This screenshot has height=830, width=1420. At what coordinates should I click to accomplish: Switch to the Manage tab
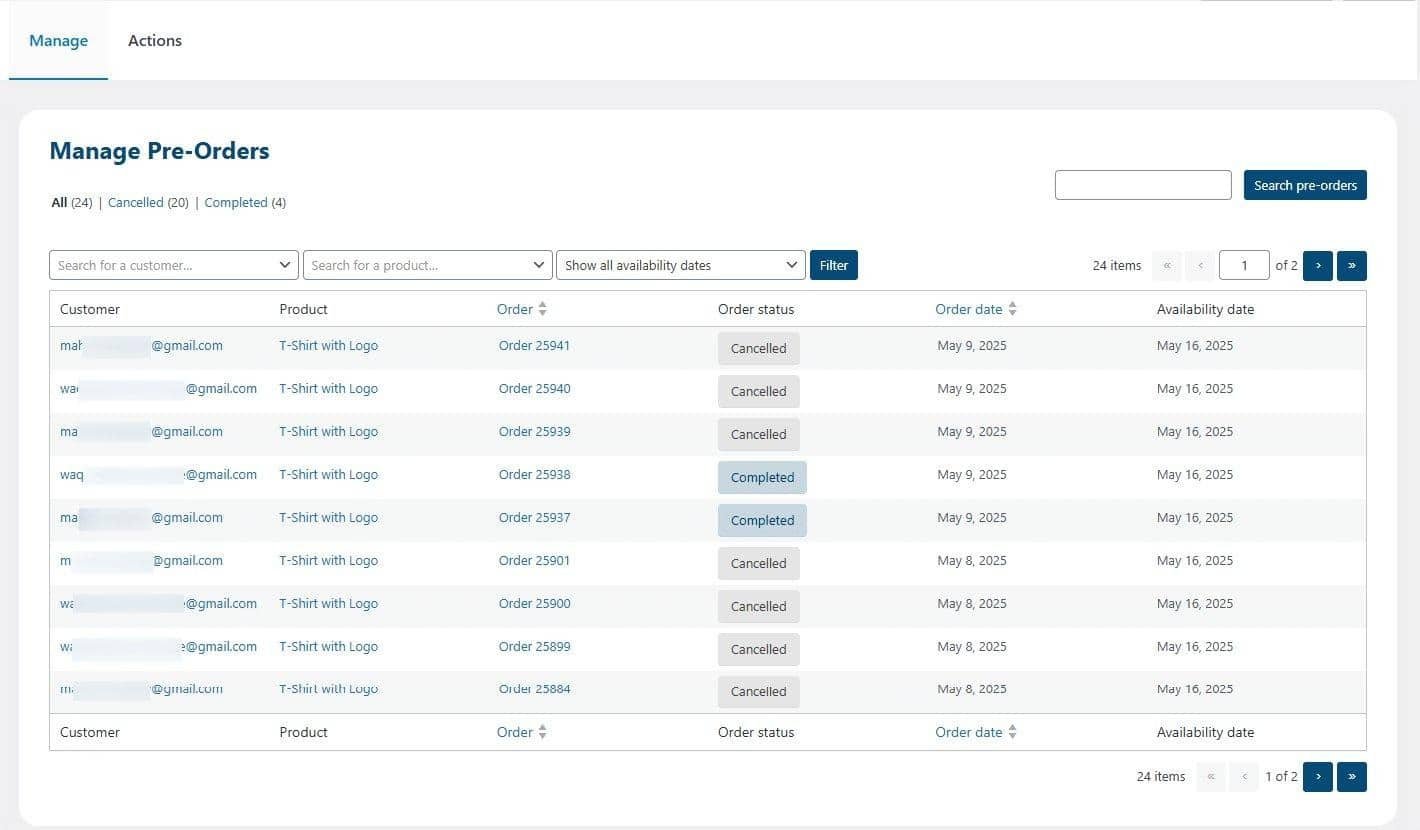pyautogui.click(x=58, y=41)
